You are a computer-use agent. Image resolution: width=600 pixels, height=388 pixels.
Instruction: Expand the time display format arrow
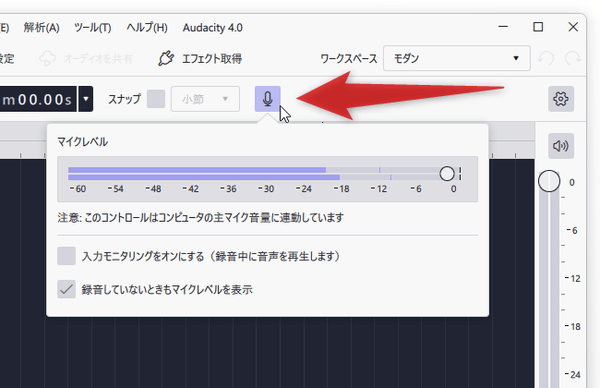pyautogui.click(x=86, y=99)
